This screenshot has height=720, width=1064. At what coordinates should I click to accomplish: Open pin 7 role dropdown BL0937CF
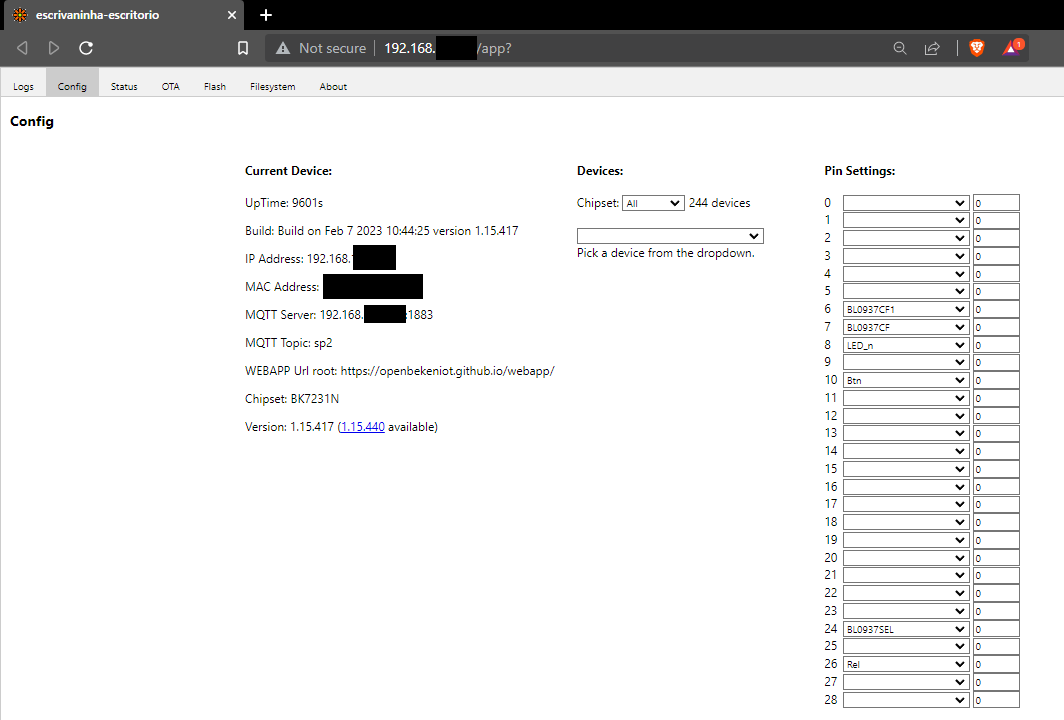pyautogui.click(x=906, y=327)
